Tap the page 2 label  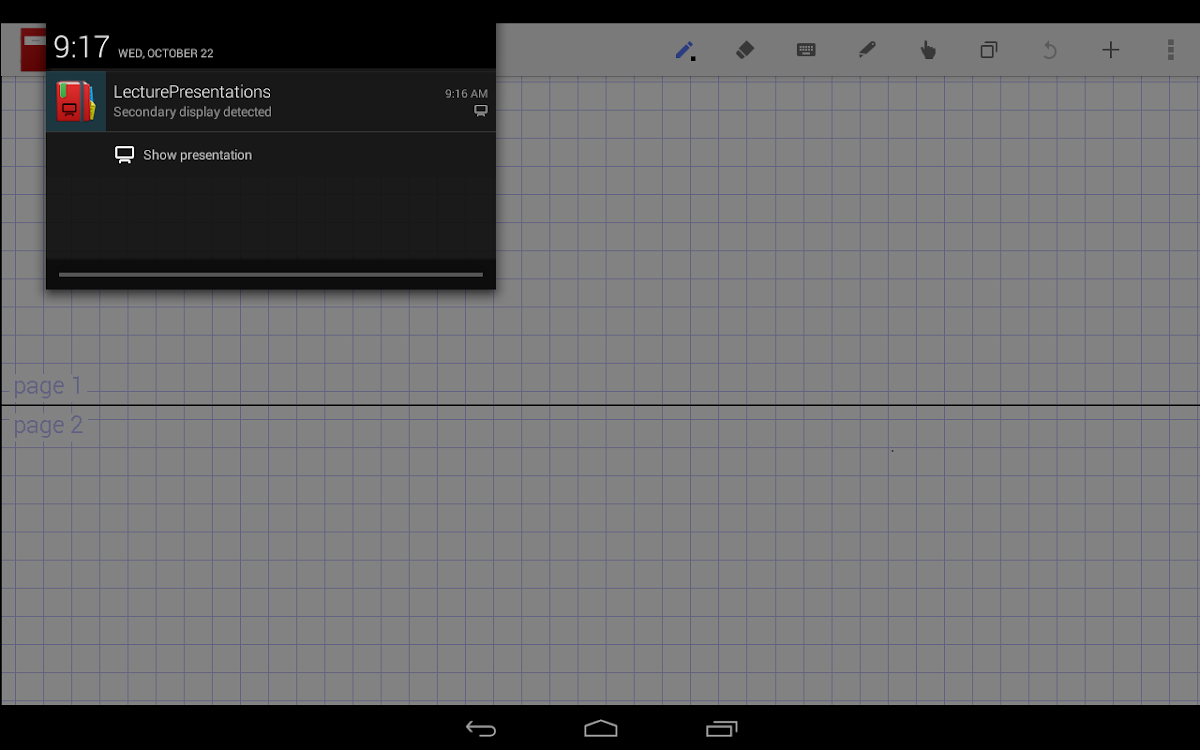point(48,425)
